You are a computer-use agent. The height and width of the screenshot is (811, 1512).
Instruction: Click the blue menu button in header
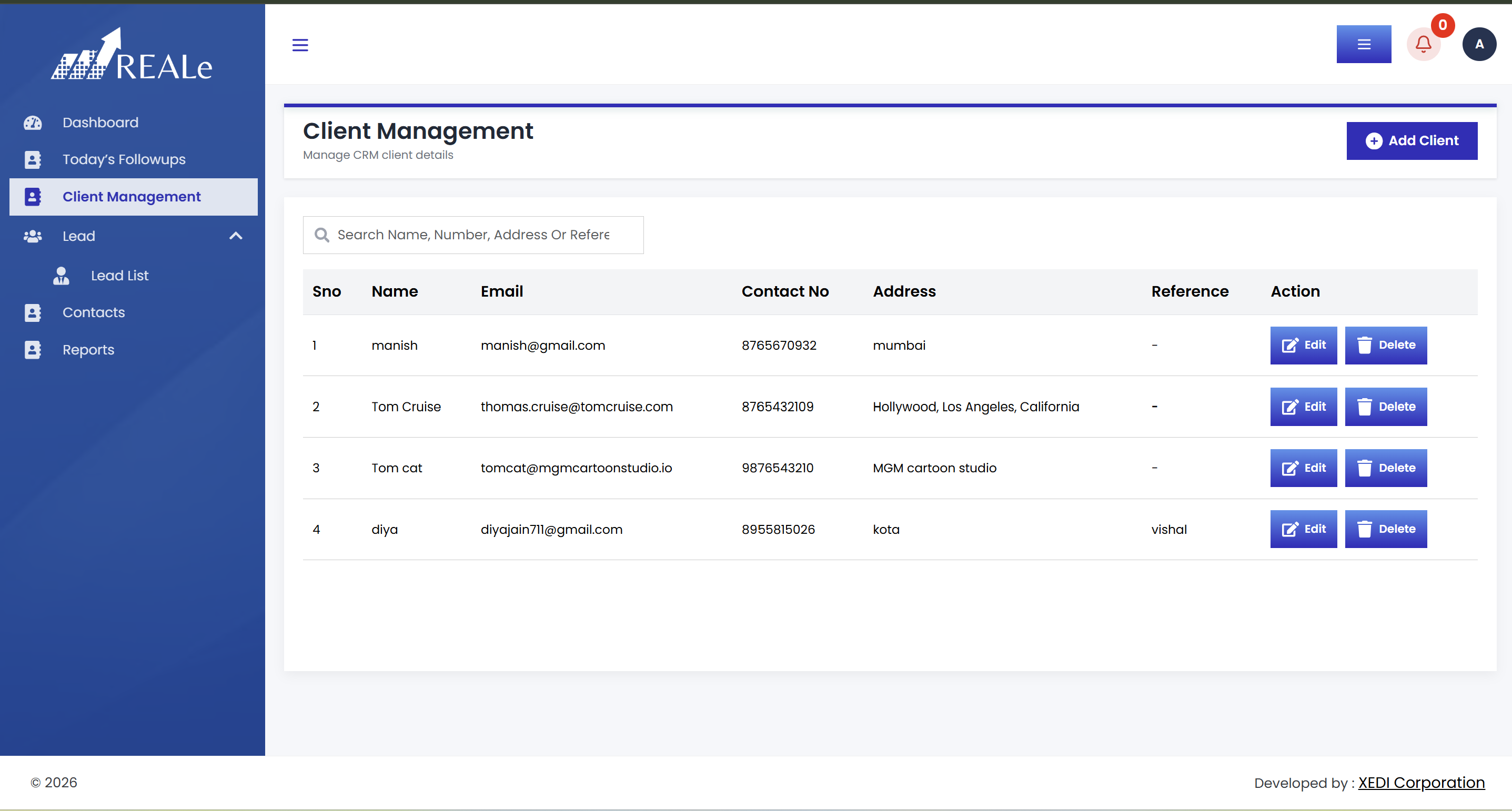1364,44
